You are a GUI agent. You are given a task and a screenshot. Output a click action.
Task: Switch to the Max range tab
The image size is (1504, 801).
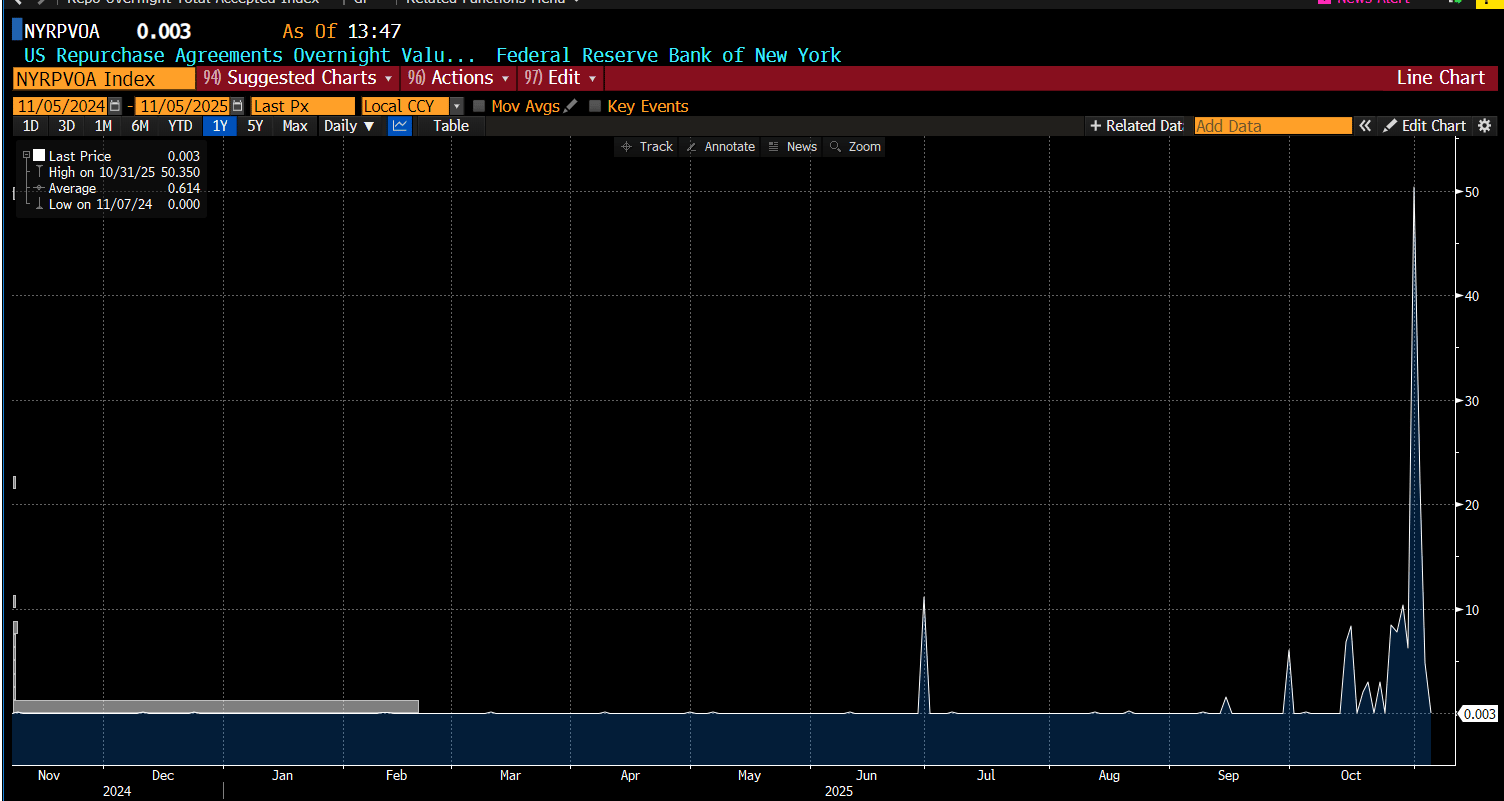(295, 126)
